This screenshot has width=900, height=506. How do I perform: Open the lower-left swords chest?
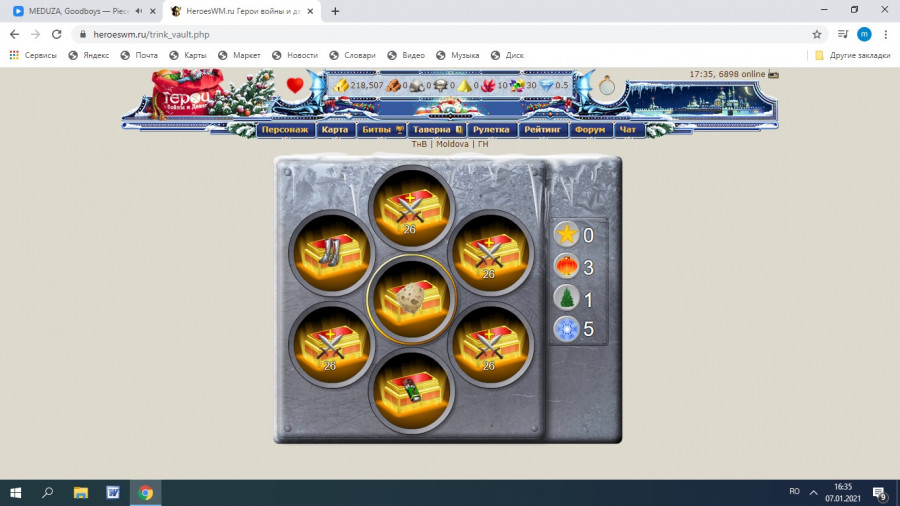pos(331,344)
